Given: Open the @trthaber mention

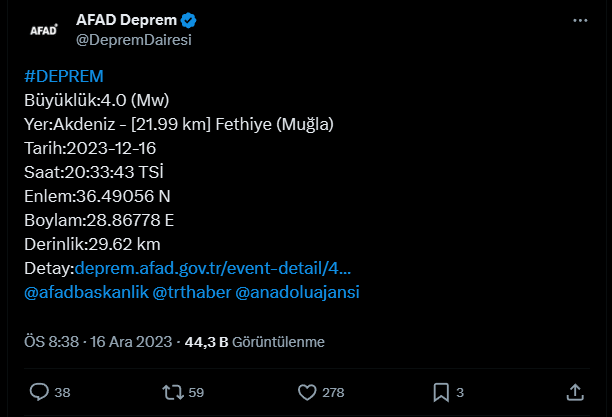Looking at the screenshot, I should (191, 293).
